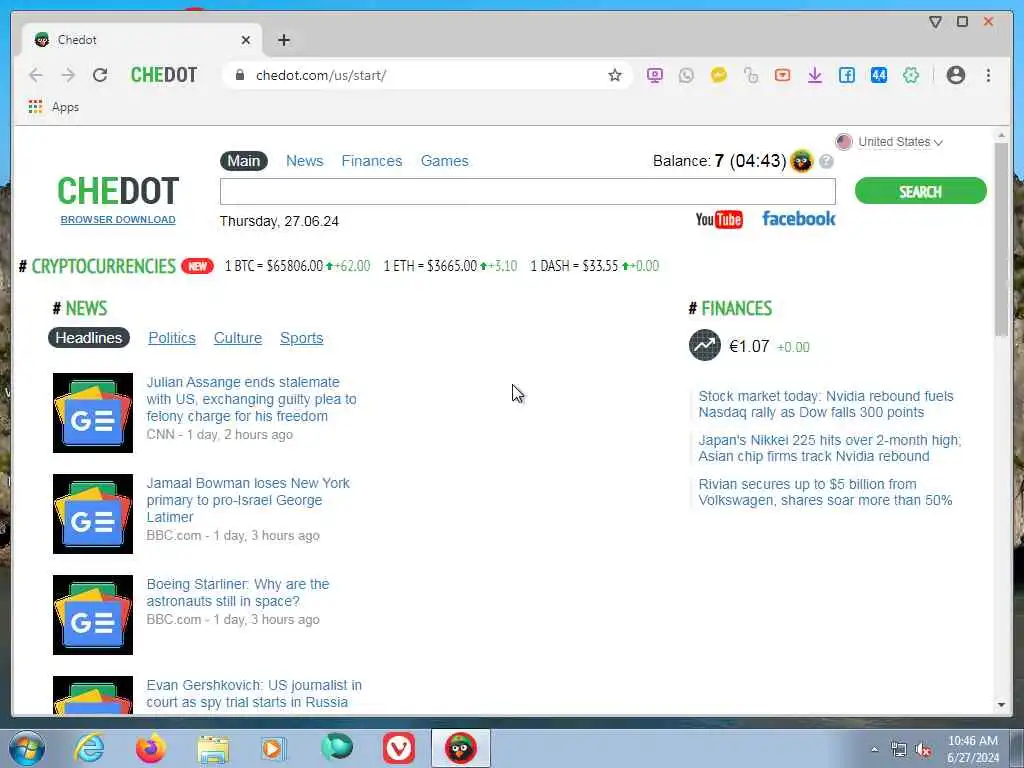Open the yellow Messenger extension icon
The width and height of the screenshot is (1024, 768).
click(718, 75)
